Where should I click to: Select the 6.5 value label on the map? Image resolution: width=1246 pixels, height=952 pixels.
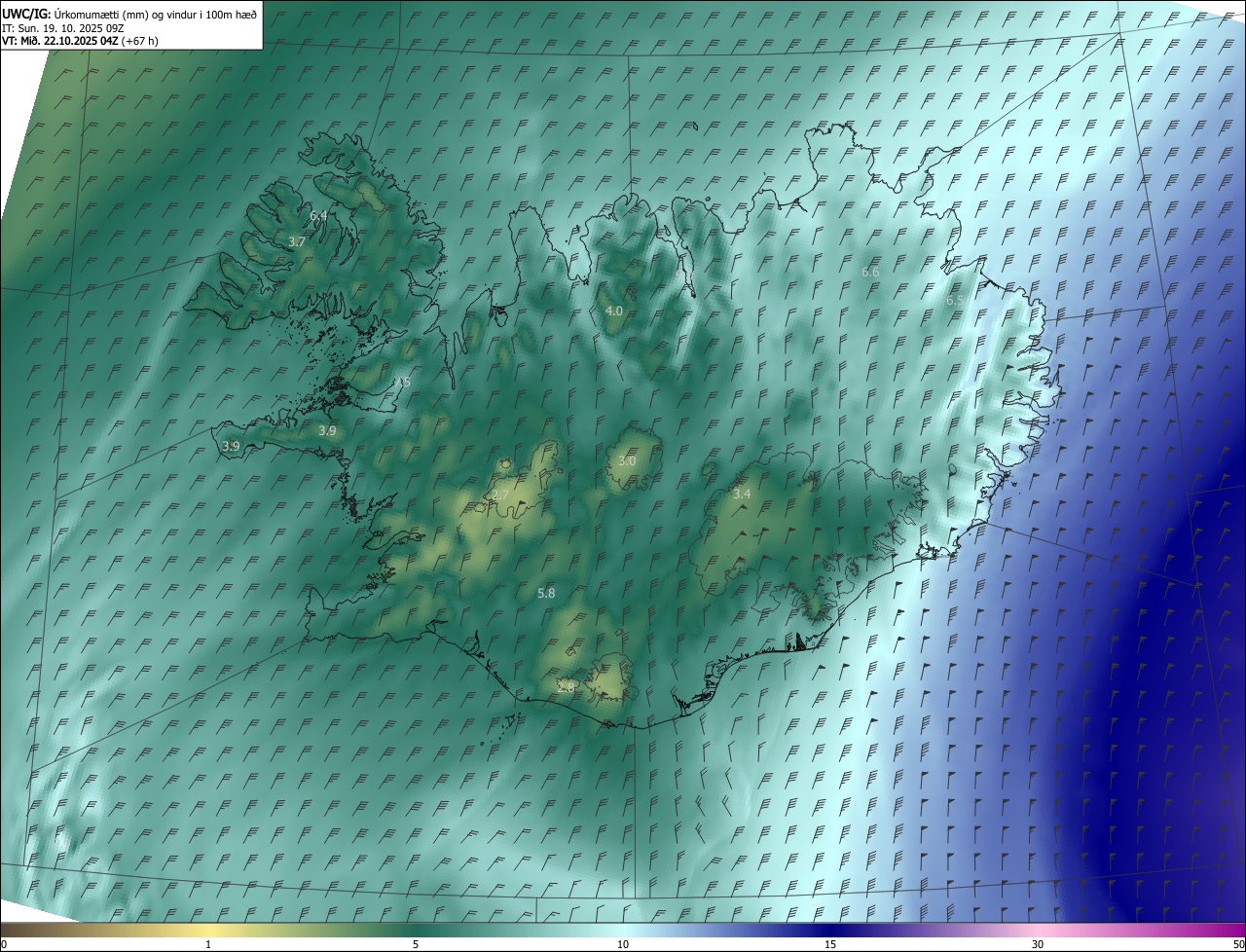pyautogui.click(x=955, y=301)
